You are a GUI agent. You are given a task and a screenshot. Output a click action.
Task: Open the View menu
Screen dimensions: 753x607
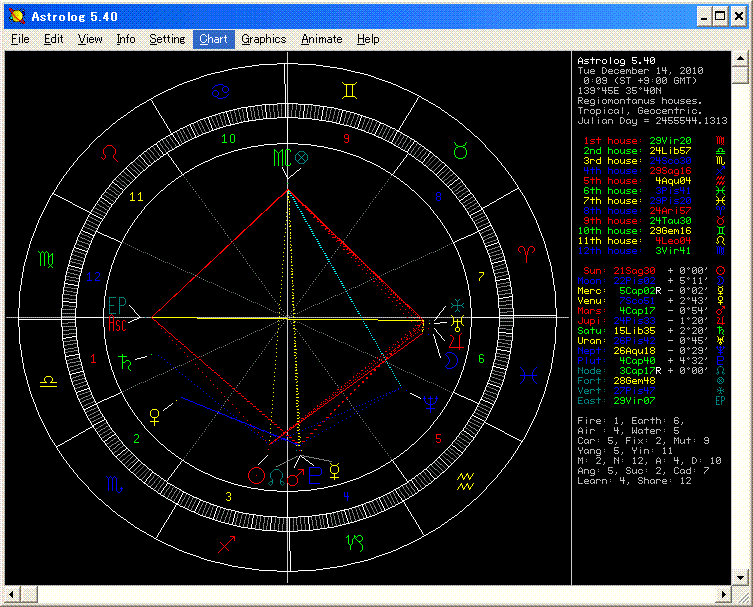(x=90, y=39)
